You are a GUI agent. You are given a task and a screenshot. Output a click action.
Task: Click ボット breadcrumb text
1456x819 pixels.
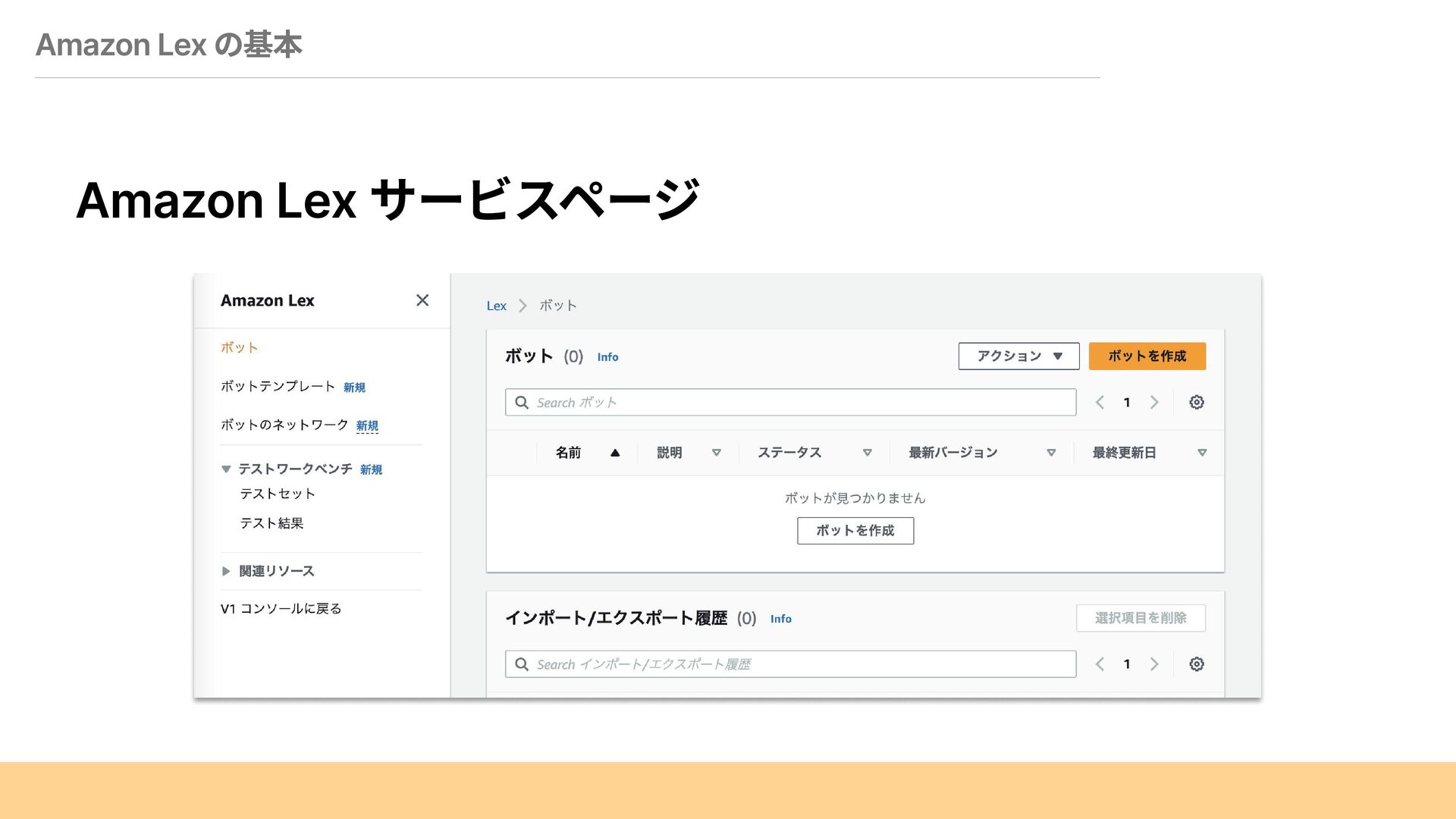558,306
